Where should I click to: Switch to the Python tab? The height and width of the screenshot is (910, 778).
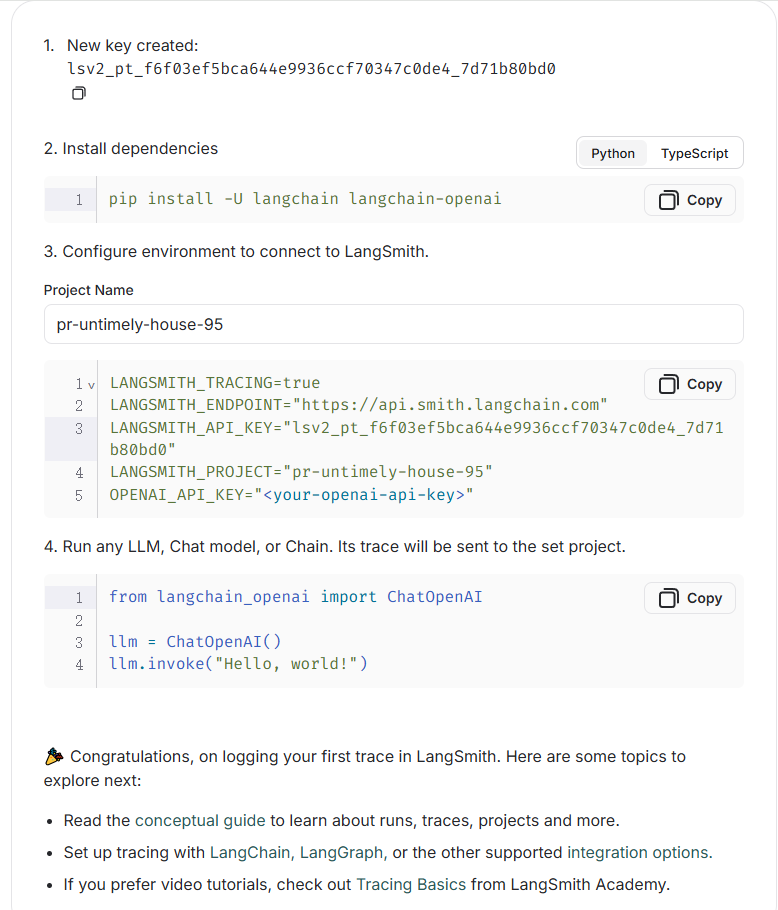[x=613, y=153]
